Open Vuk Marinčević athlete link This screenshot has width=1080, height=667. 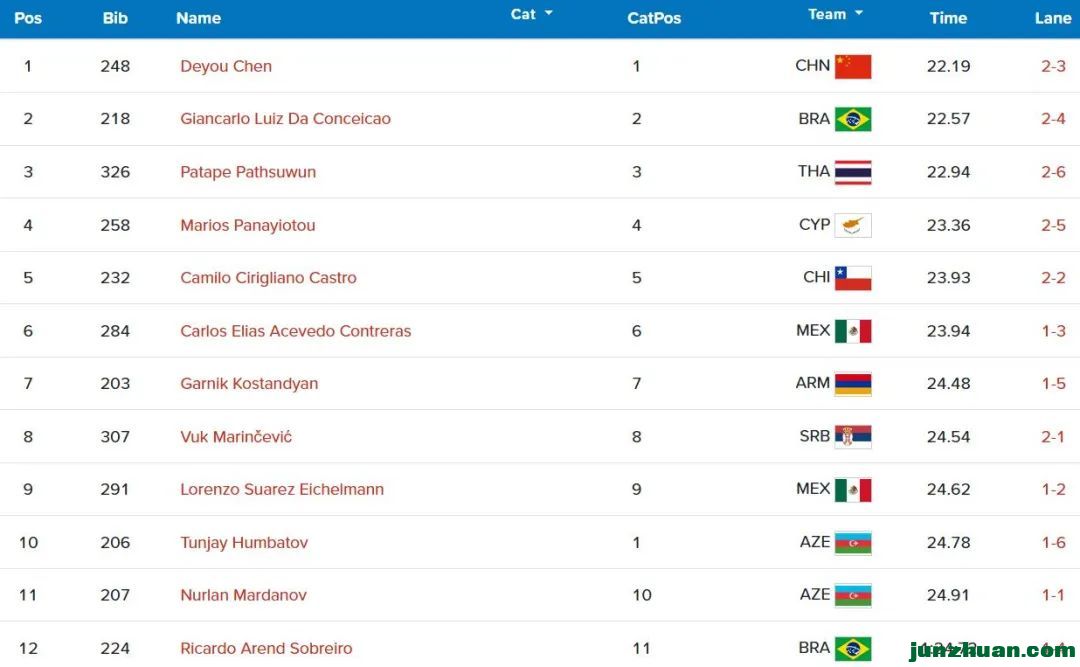click(236, 437)
